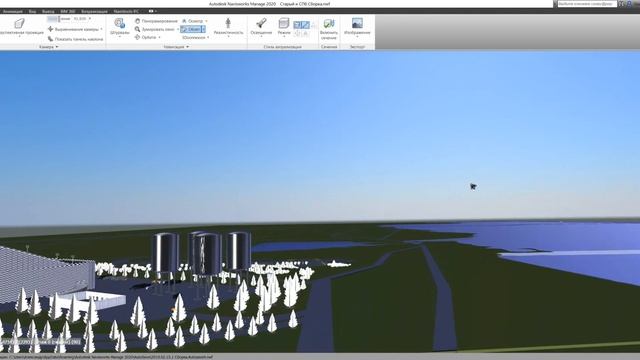Open the BIM 360 ribbon tab

pyautogui.click(x=68, y=11)
